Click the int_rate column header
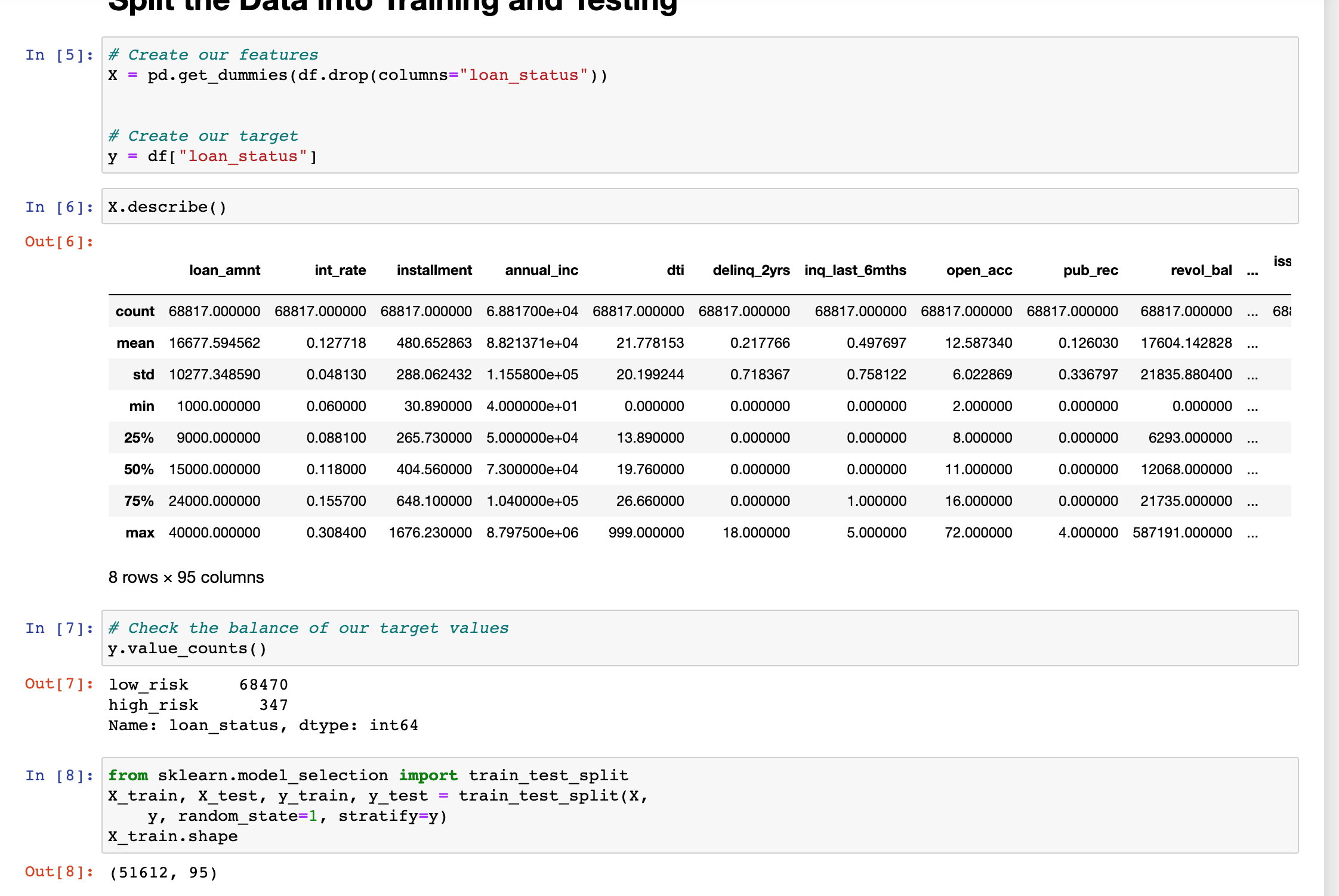 click(x=340, y=270)
